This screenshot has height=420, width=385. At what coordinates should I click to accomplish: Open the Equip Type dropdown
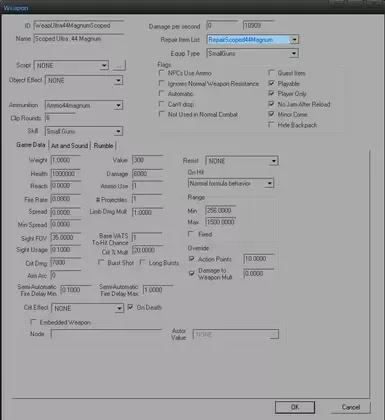point(294,53)
